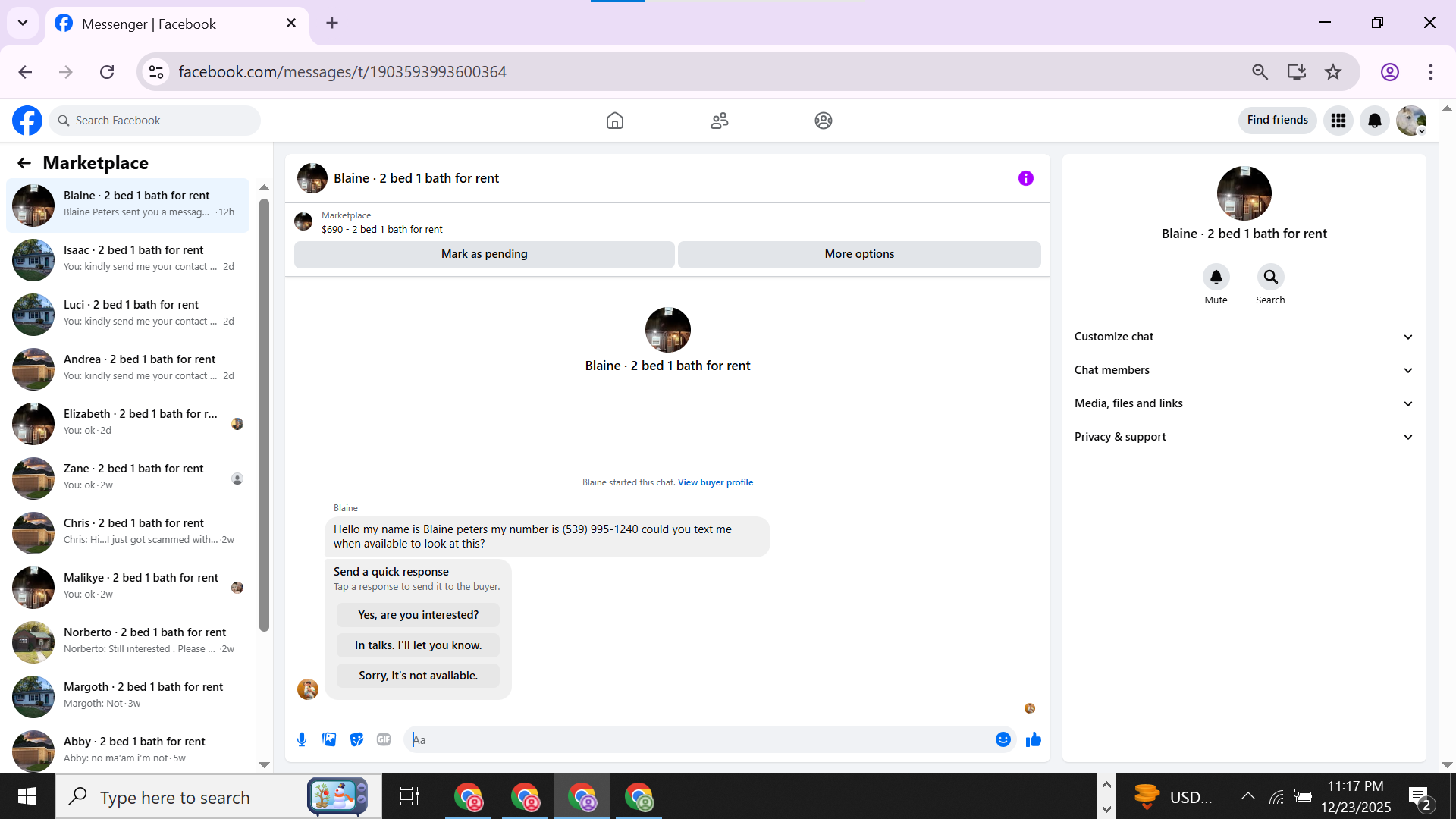Go to the Facebook Home tab

coord(615,121)
